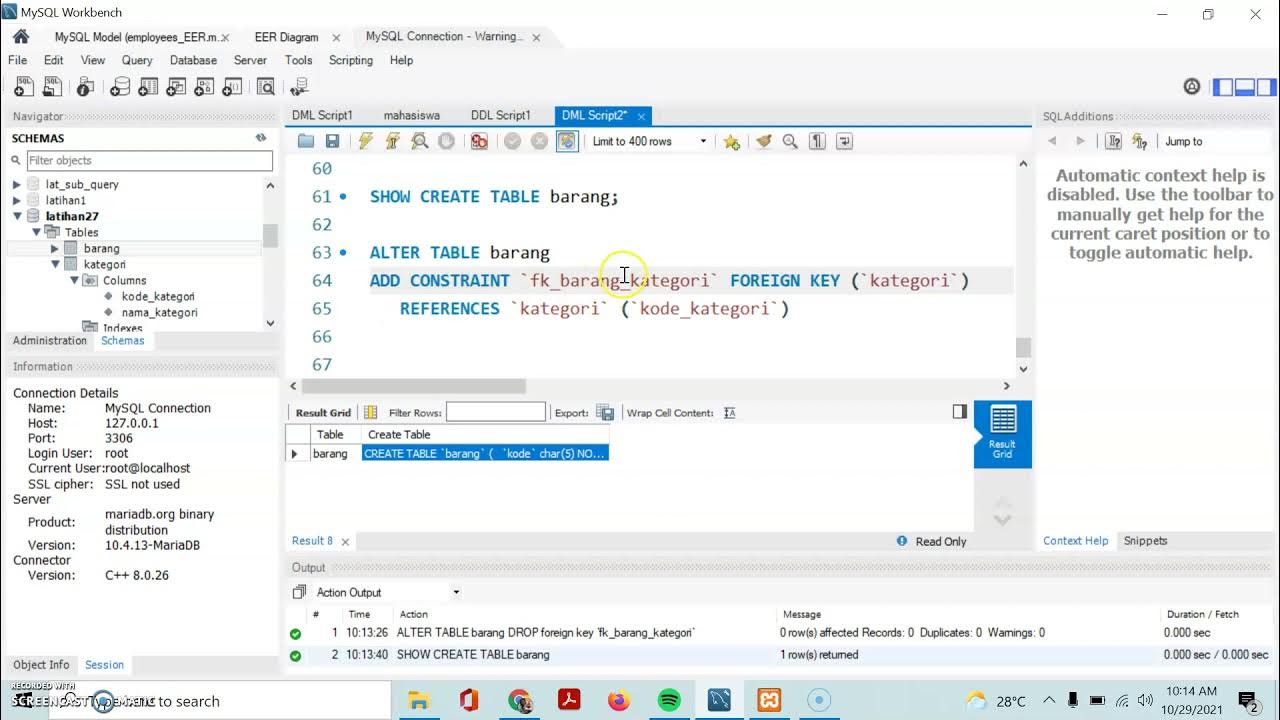Image resolution: width=1280 pixels, height=720 pixels.
Task: Click the Filter Rows input field
Action: click(496, 412)
